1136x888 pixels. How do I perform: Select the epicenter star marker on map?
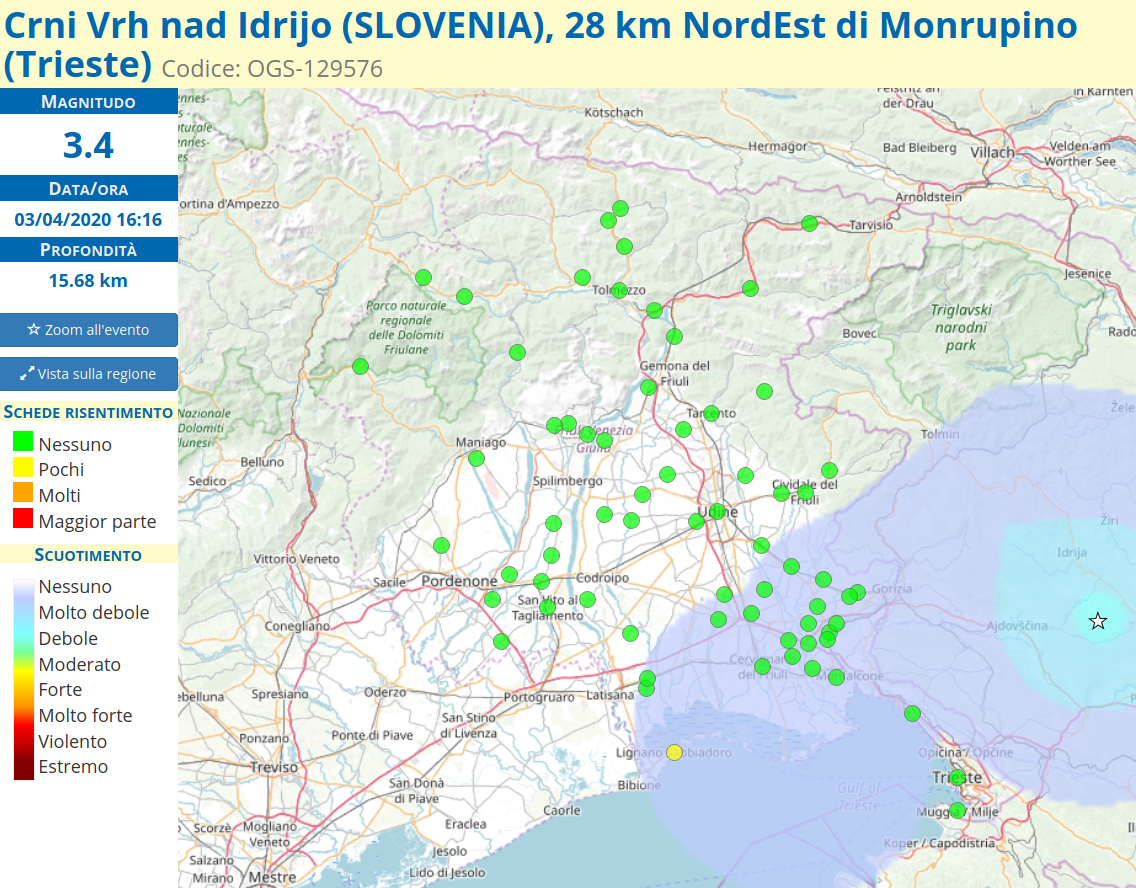[x=1098, y=622]
